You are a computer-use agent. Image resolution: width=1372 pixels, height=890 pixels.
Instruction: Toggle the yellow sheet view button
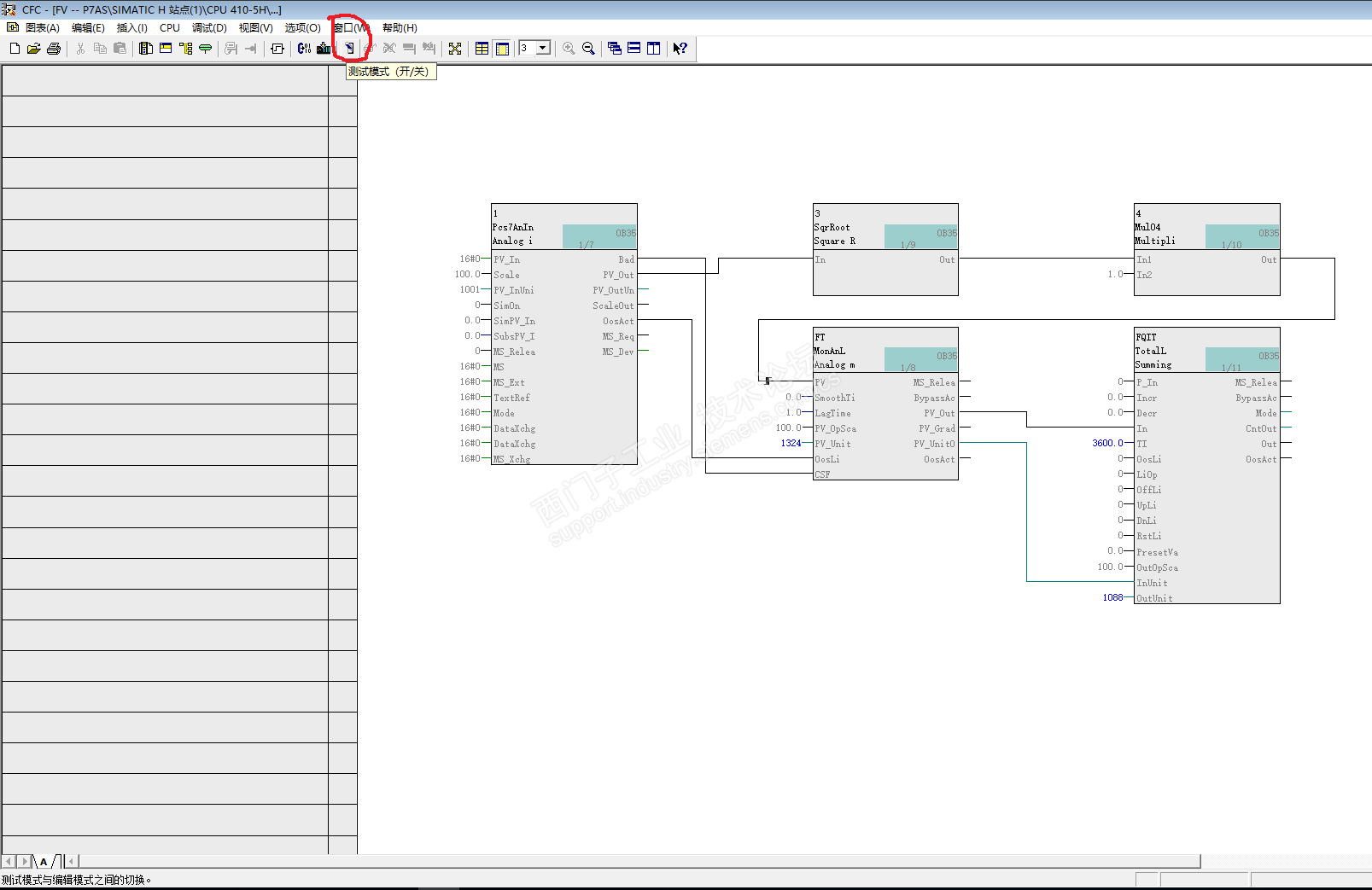(x=502, y=49)
